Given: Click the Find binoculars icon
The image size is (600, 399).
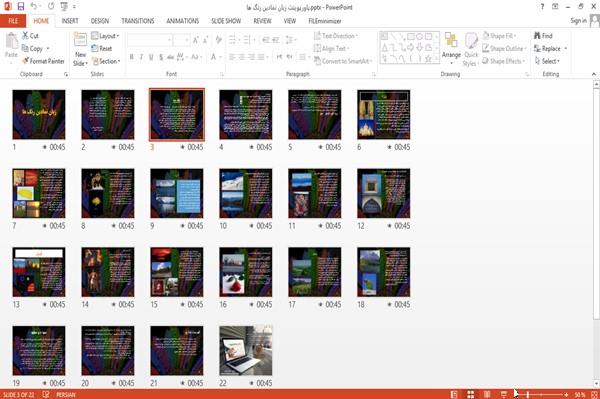Looking at the screenshot, I should [x=537, y=36].
